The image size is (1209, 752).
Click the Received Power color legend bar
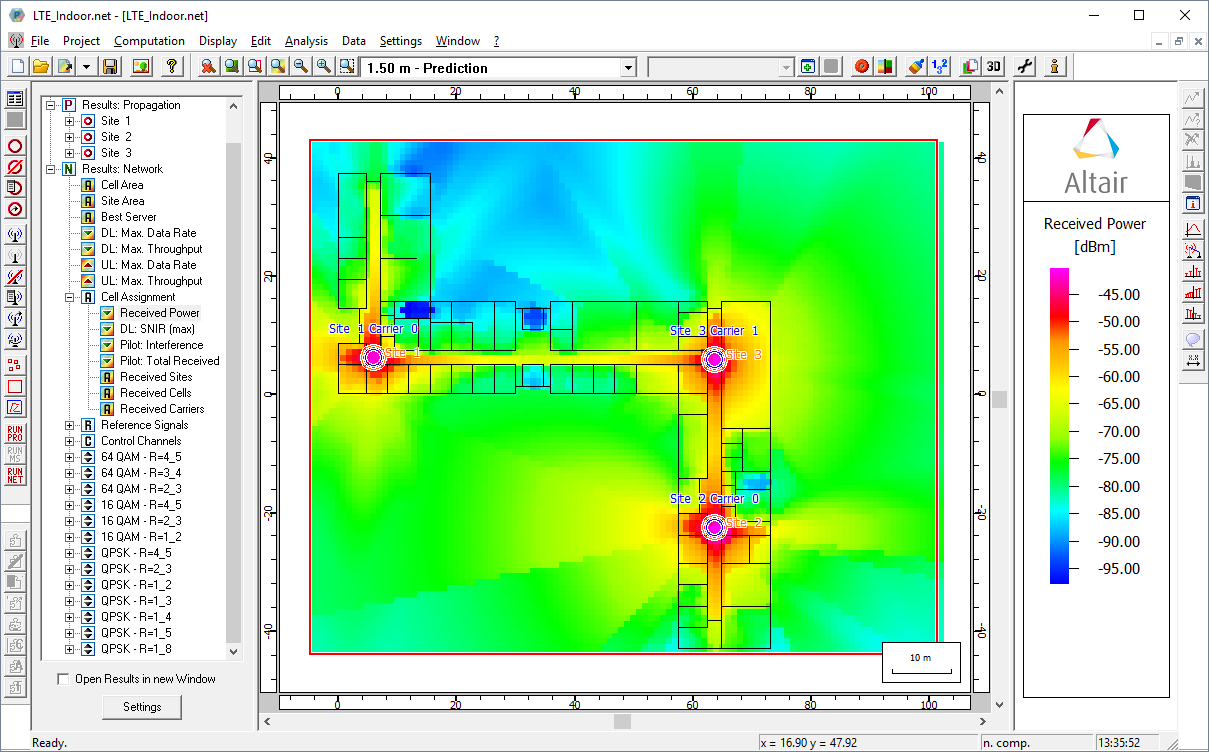(1059, 425)
